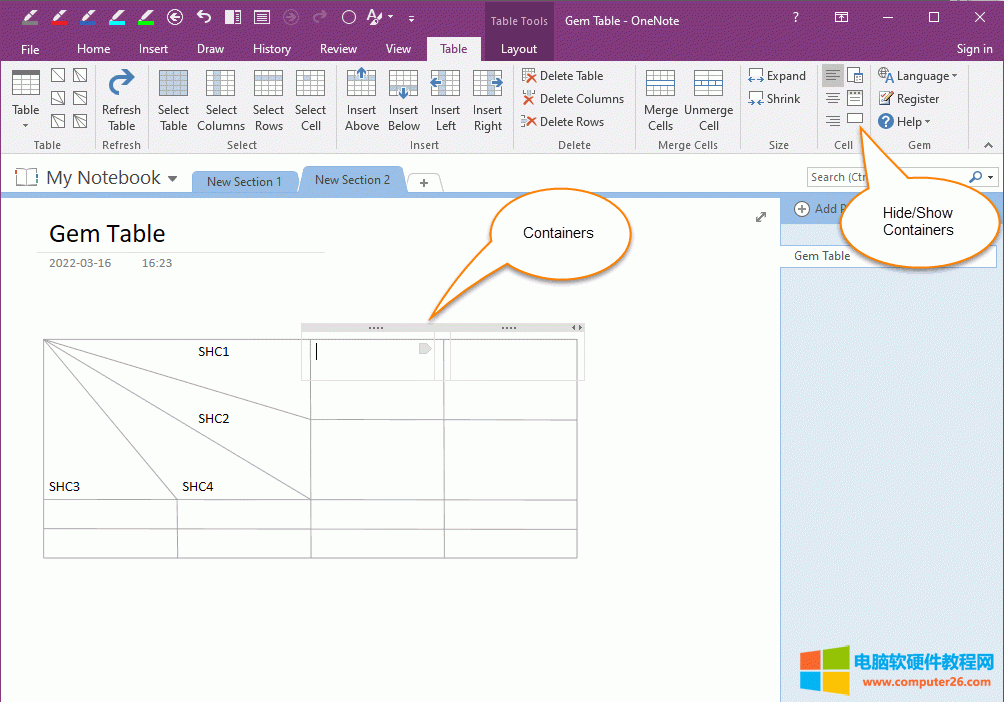The image size is (1004, 702).
Task: Open My Notebook dropdown list
Action: pos(173,179)
